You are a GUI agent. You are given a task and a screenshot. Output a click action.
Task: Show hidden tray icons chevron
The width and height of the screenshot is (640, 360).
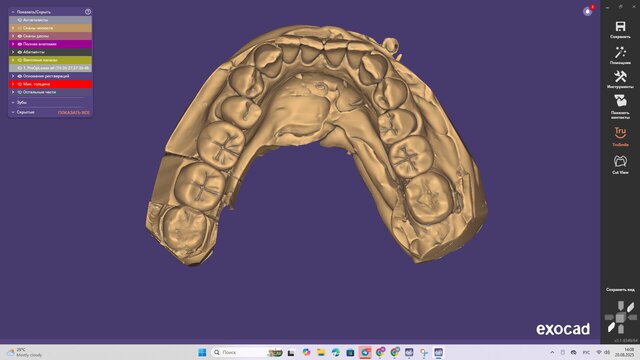pos(552,352)
